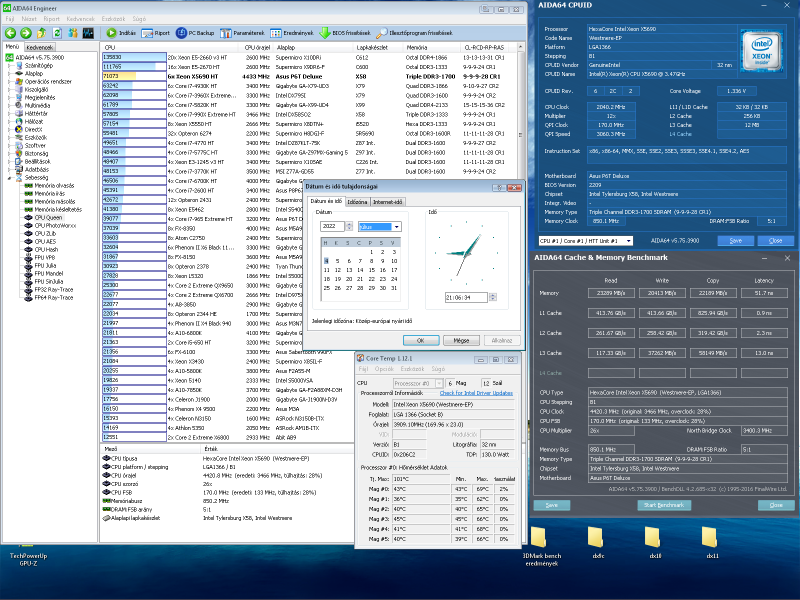800x600 pixels.
Task: Expand the Háttértár tree node
Action: coord(9,114)
